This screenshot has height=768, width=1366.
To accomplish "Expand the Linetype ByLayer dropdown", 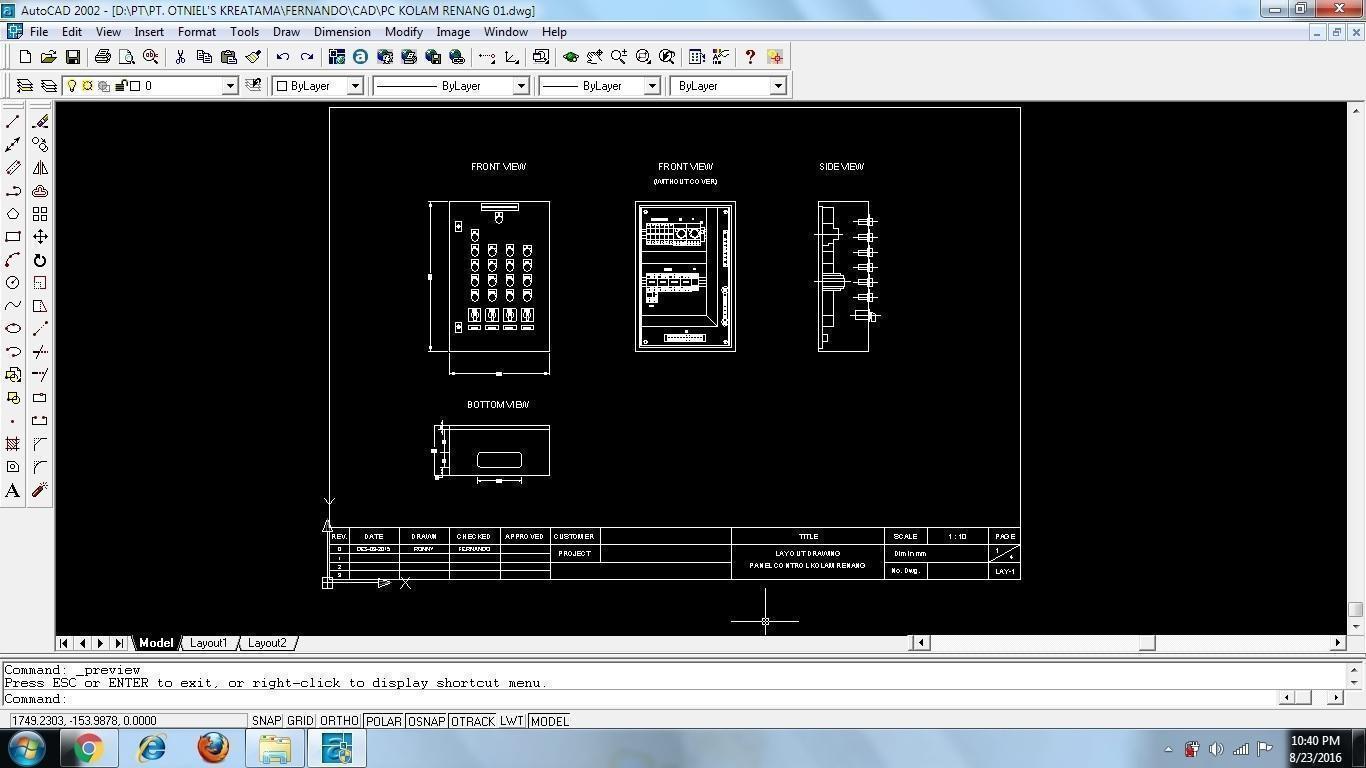I will [521, 86].
